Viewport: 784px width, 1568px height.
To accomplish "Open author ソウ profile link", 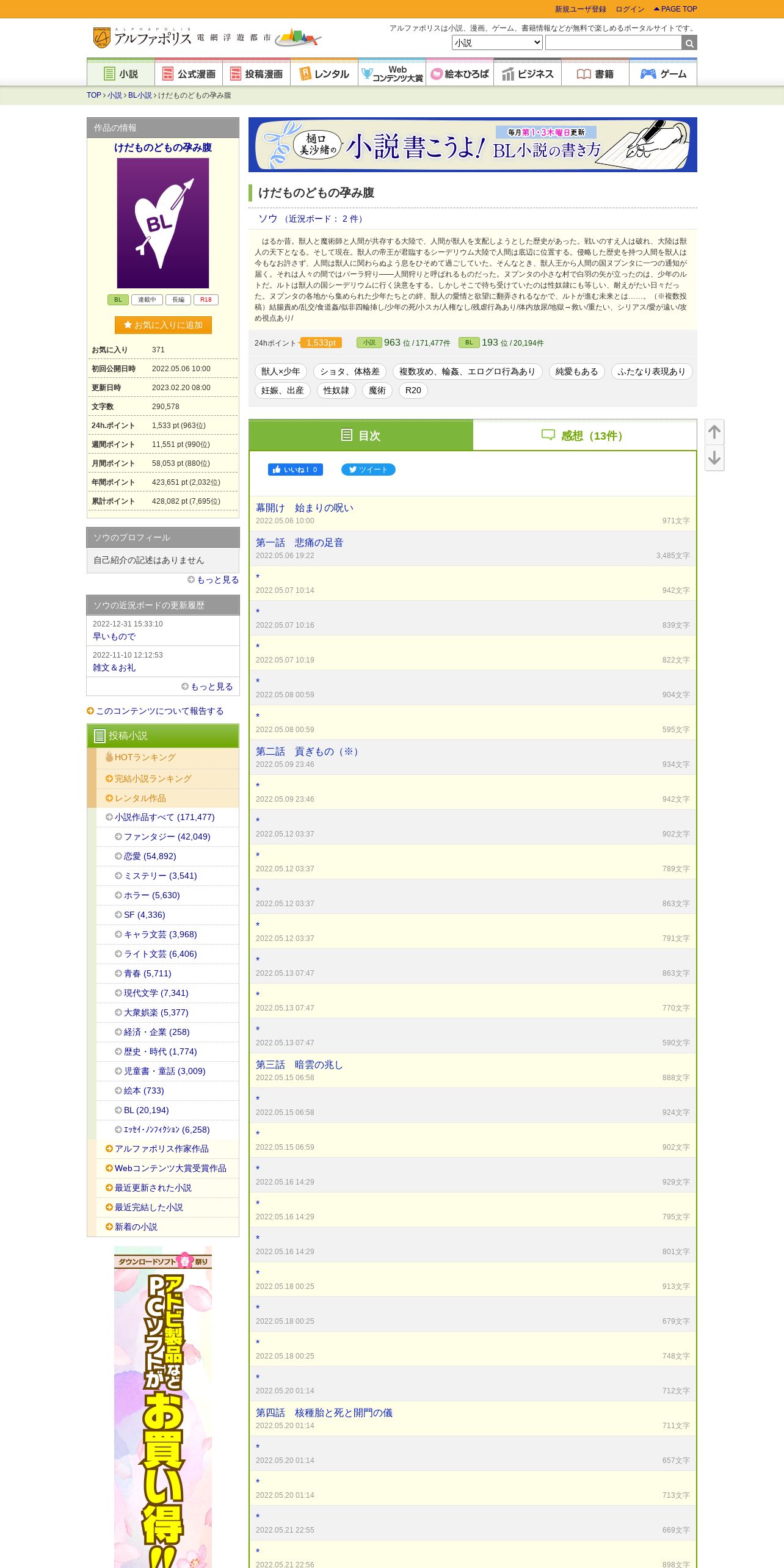I will coord(267,219).
